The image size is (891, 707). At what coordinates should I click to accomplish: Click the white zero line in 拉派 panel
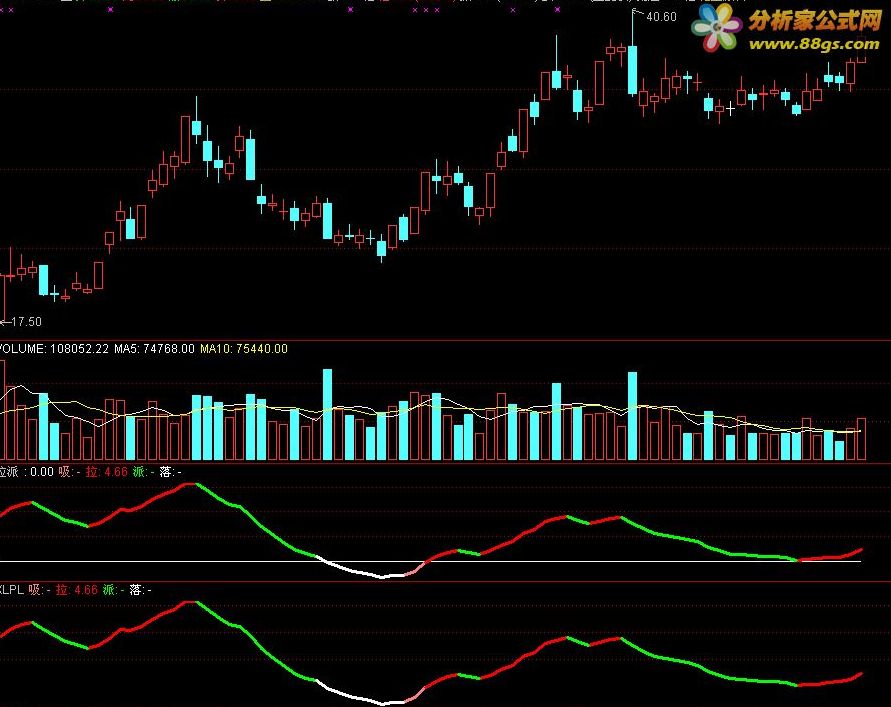pyautogui.click(x=430, y=562)
